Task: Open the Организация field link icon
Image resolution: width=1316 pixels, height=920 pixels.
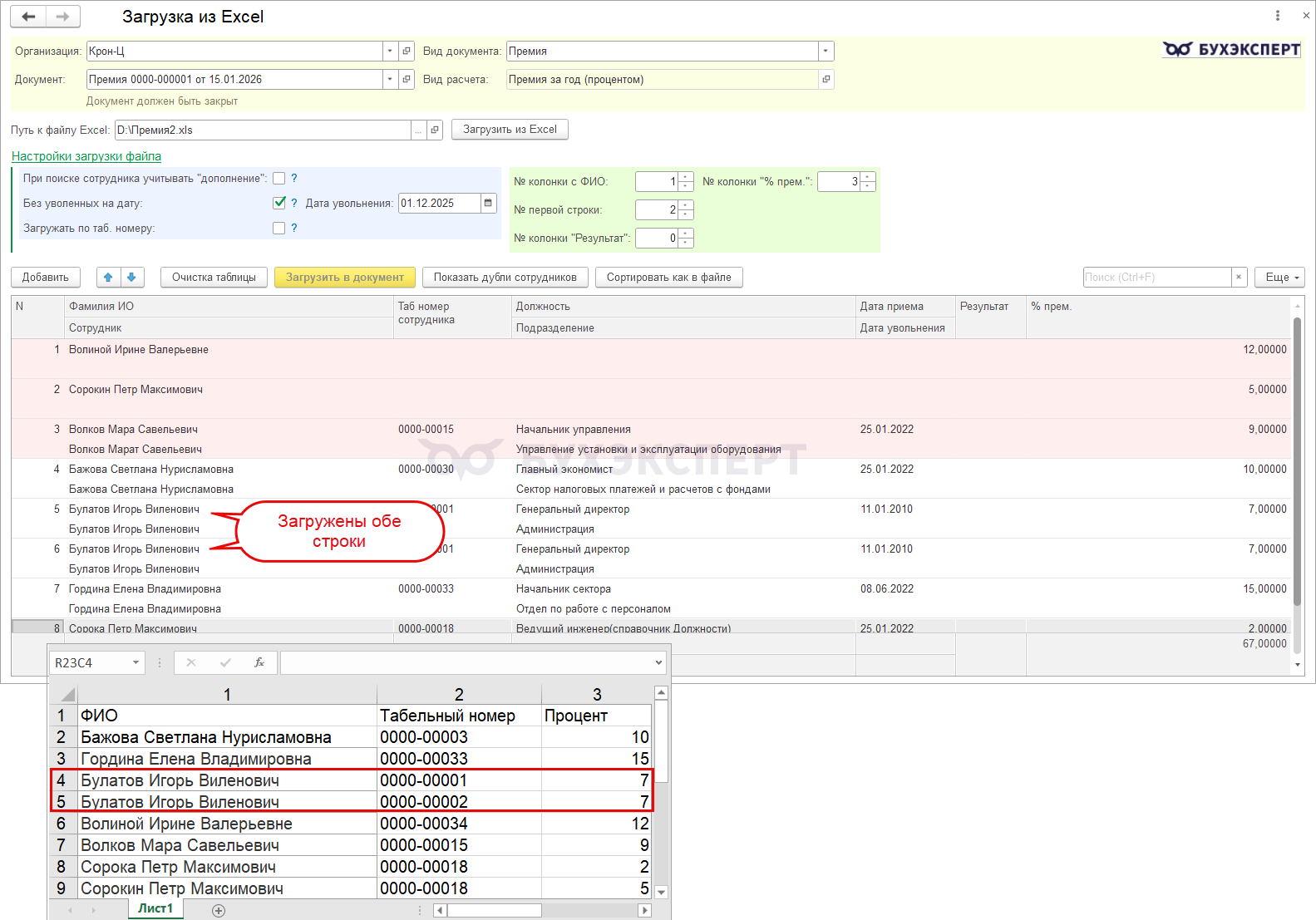Action: [407, 52]
